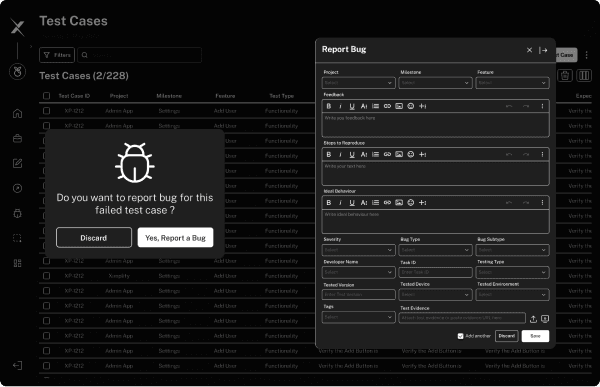Open more options in the Feedback editor toolbar
This screenshot has width=600, height=387.
click(x=542, y=106)
